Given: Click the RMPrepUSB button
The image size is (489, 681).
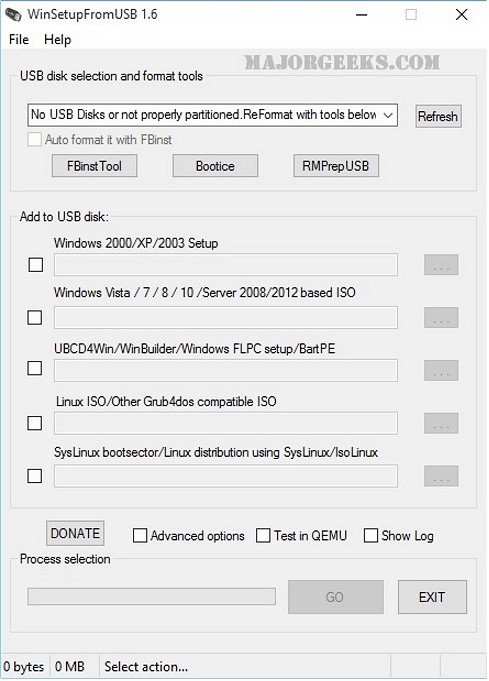Looking at the screenshot, I should coord(336,166).
